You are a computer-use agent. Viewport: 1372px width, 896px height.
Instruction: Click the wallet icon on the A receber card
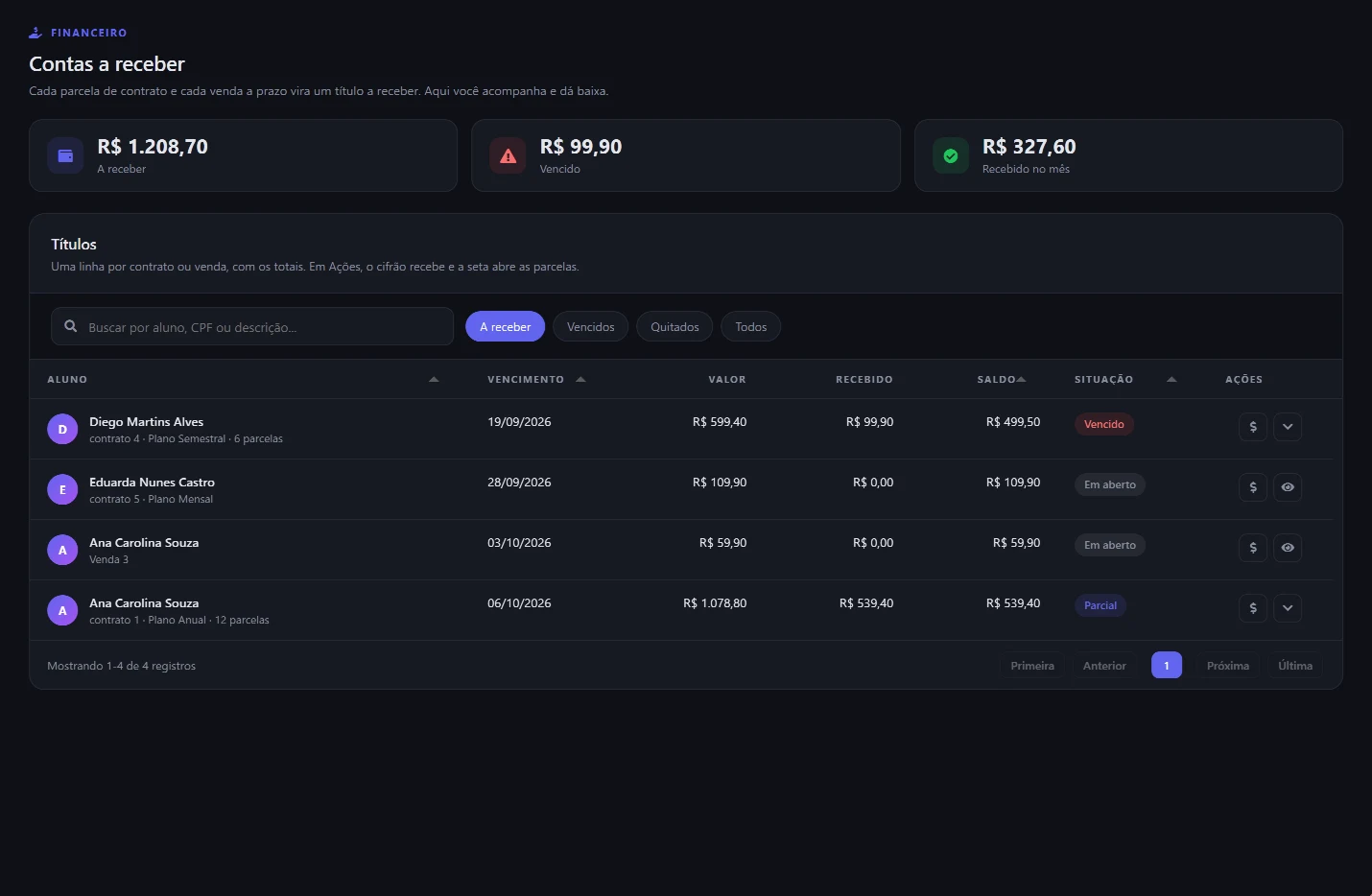click(65, 155)
